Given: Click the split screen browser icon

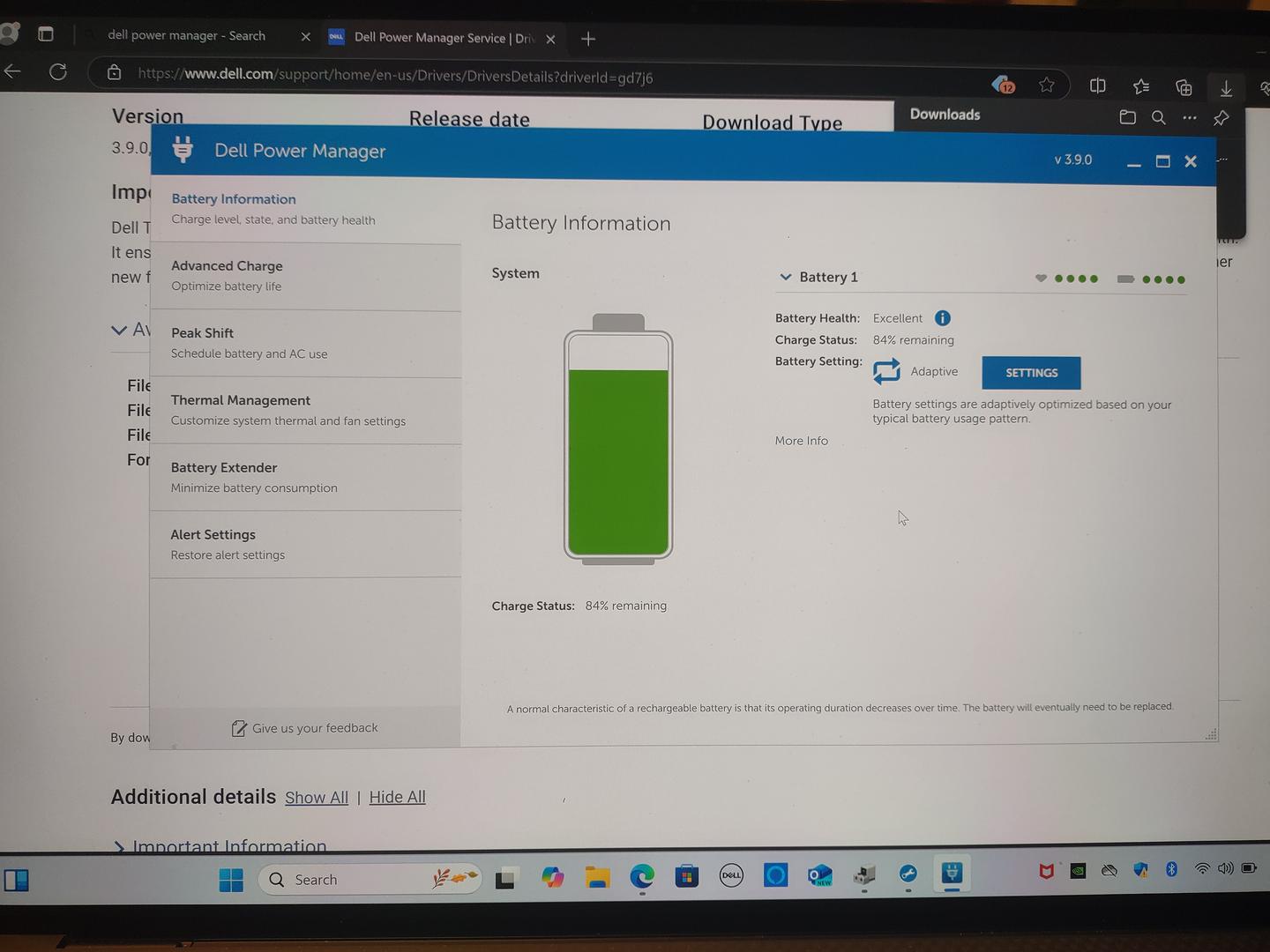Looking at the screenshot, I should 1098,86.
